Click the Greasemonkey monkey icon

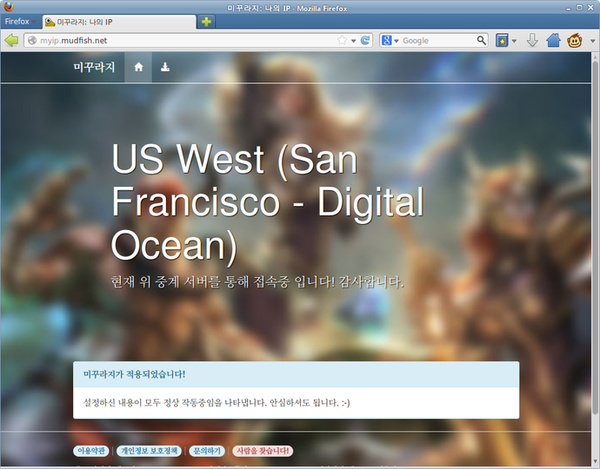[x=574, y=40]
